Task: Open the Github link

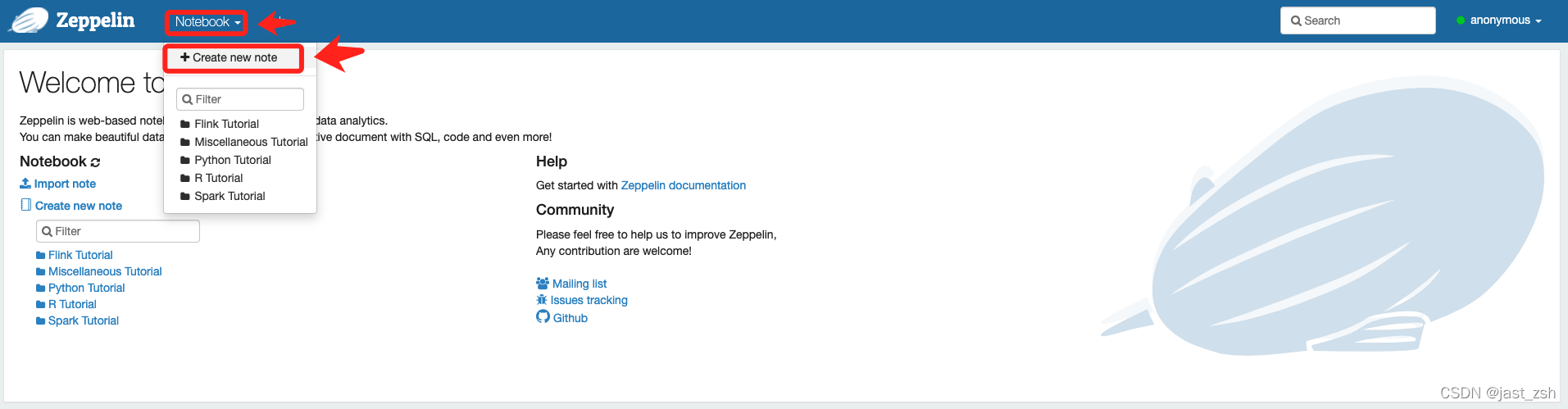Action: pos(570,318)
